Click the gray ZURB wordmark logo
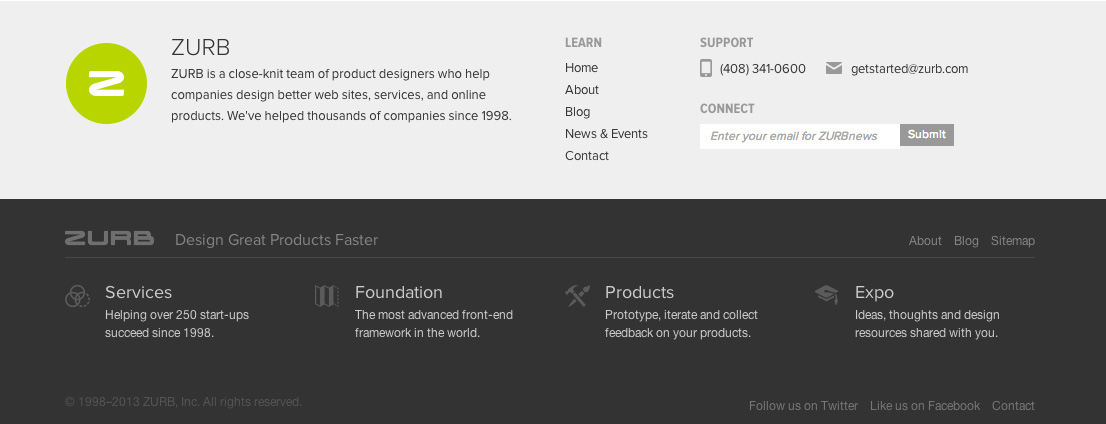 (109, 238)
